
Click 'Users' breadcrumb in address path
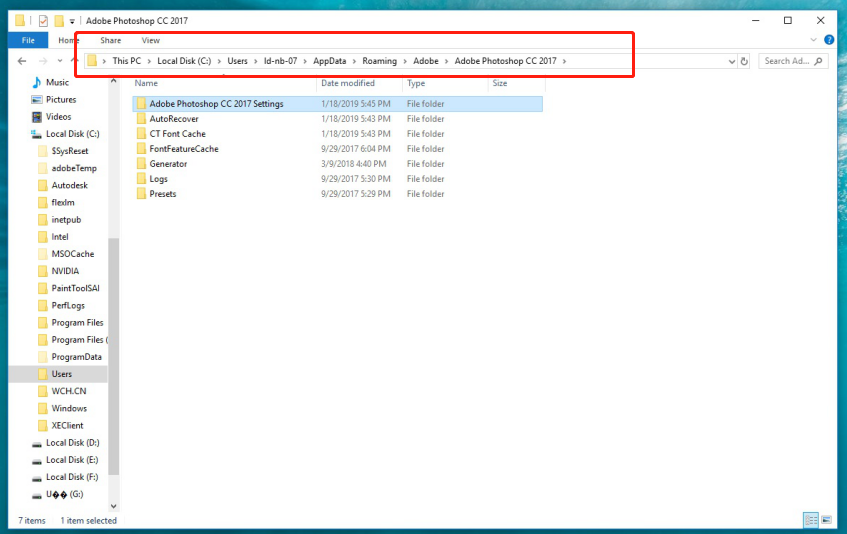point(237,61)
